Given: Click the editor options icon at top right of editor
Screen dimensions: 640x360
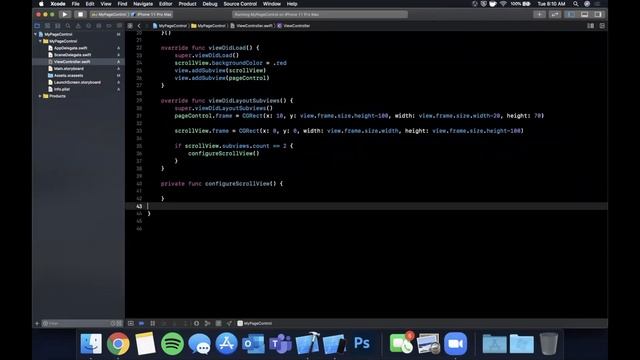Looking at the screenshot, I should (591, 26).
